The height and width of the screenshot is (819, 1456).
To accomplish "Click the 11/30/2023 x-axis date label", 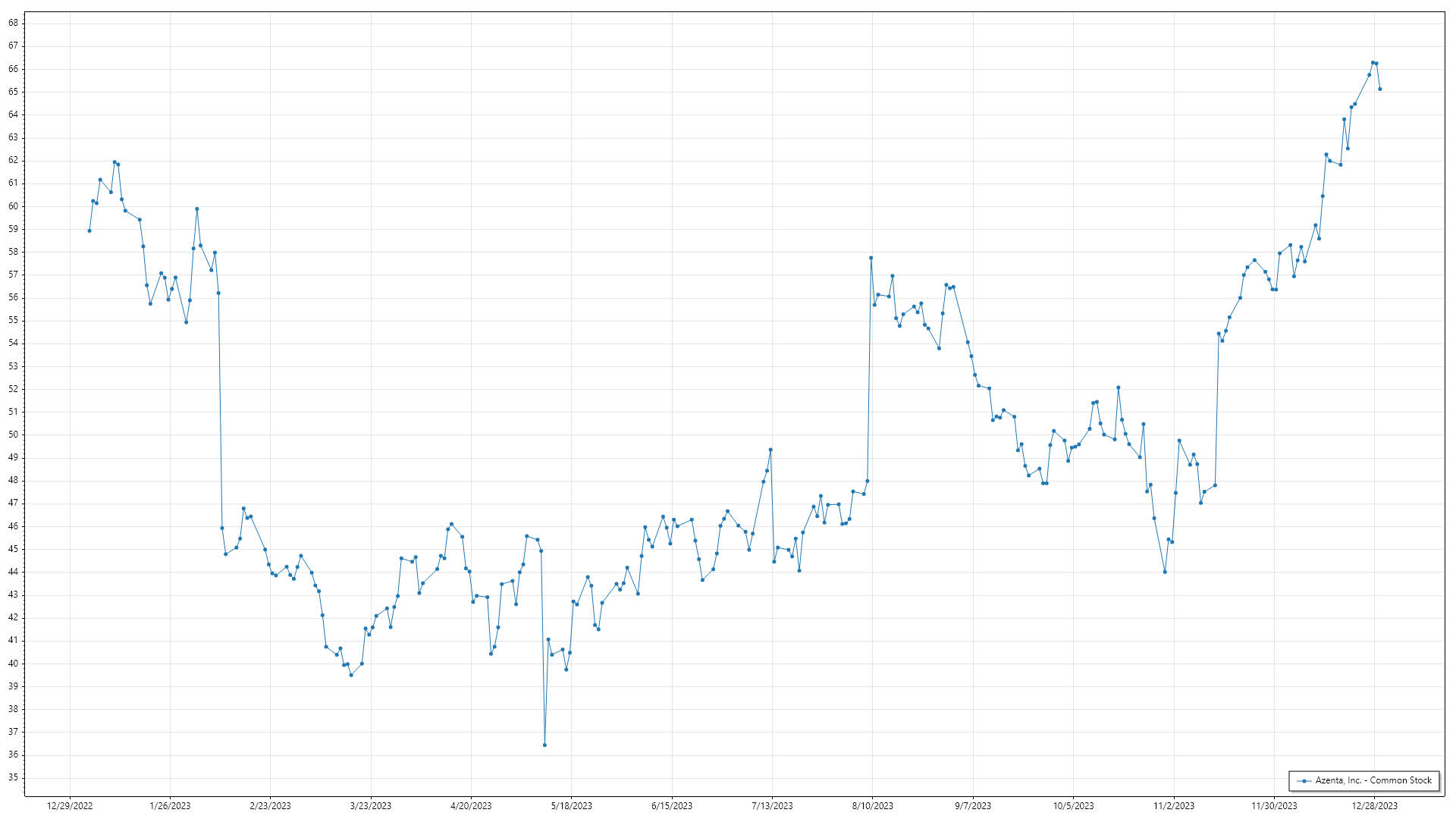I will point(1274,805).
